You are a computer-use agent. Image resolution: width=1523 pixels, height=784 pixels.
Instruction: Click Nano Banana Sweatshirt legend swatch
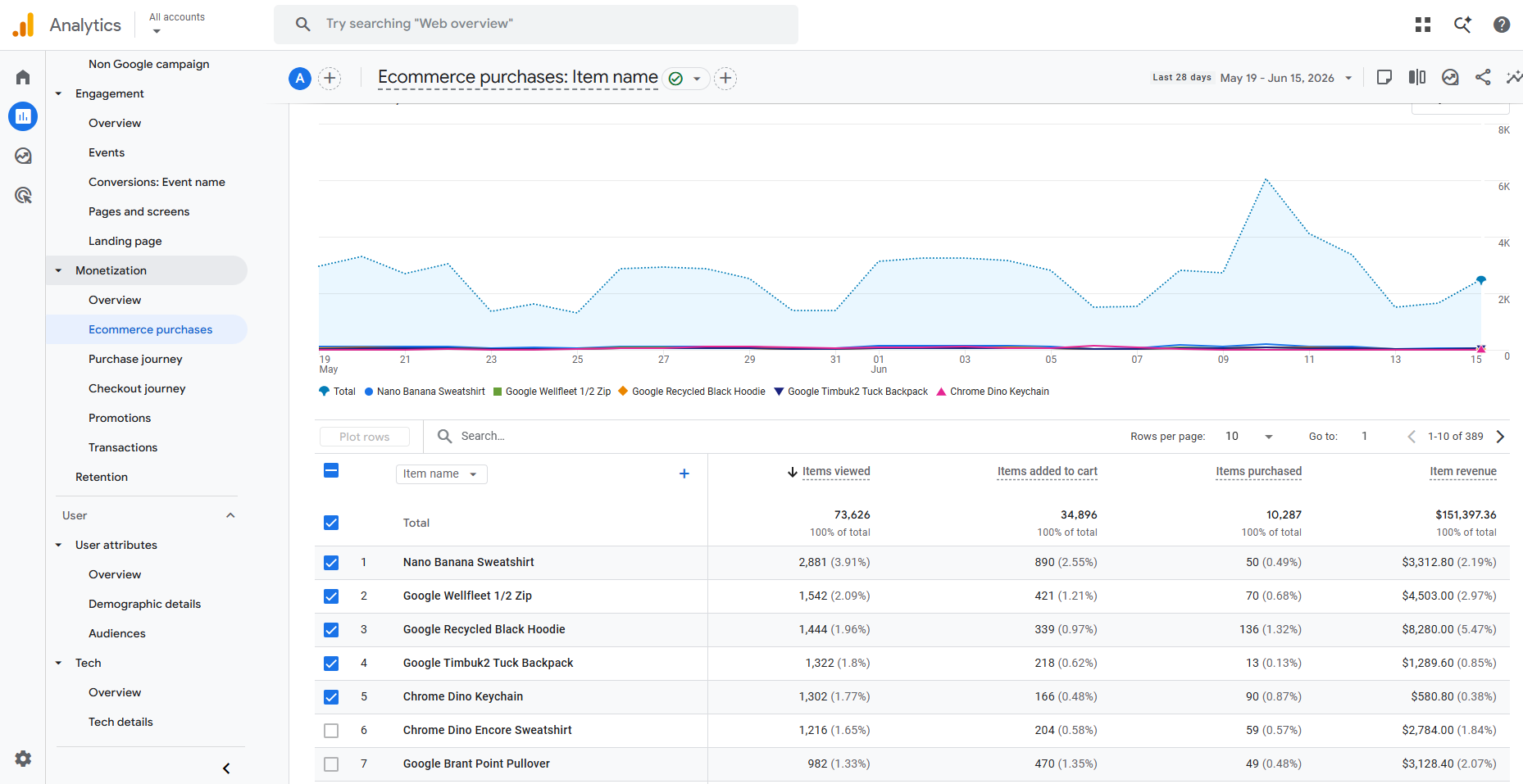click(x=369, y=392)
